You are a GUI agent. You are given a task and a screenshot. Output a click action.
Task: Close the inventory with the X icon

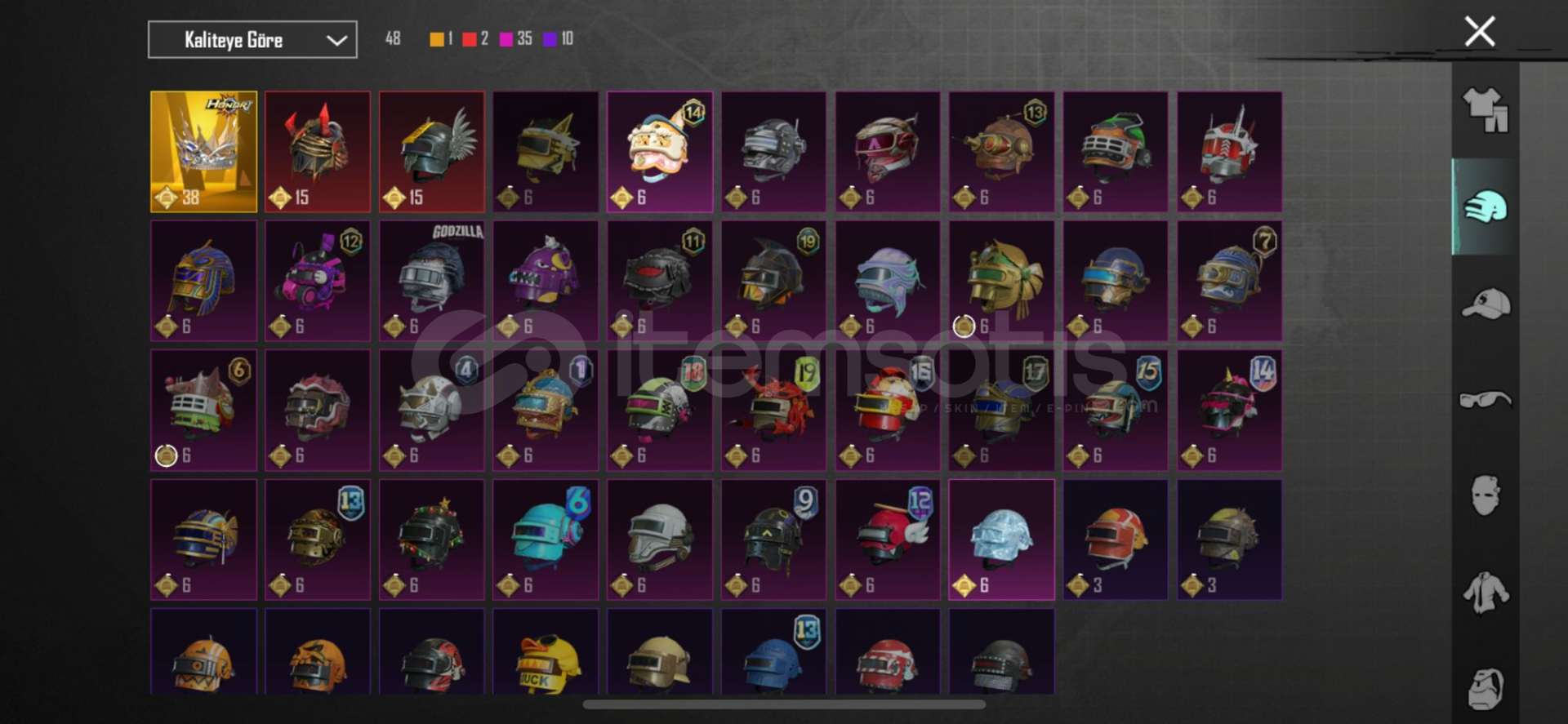click(x=1479, y=32)
